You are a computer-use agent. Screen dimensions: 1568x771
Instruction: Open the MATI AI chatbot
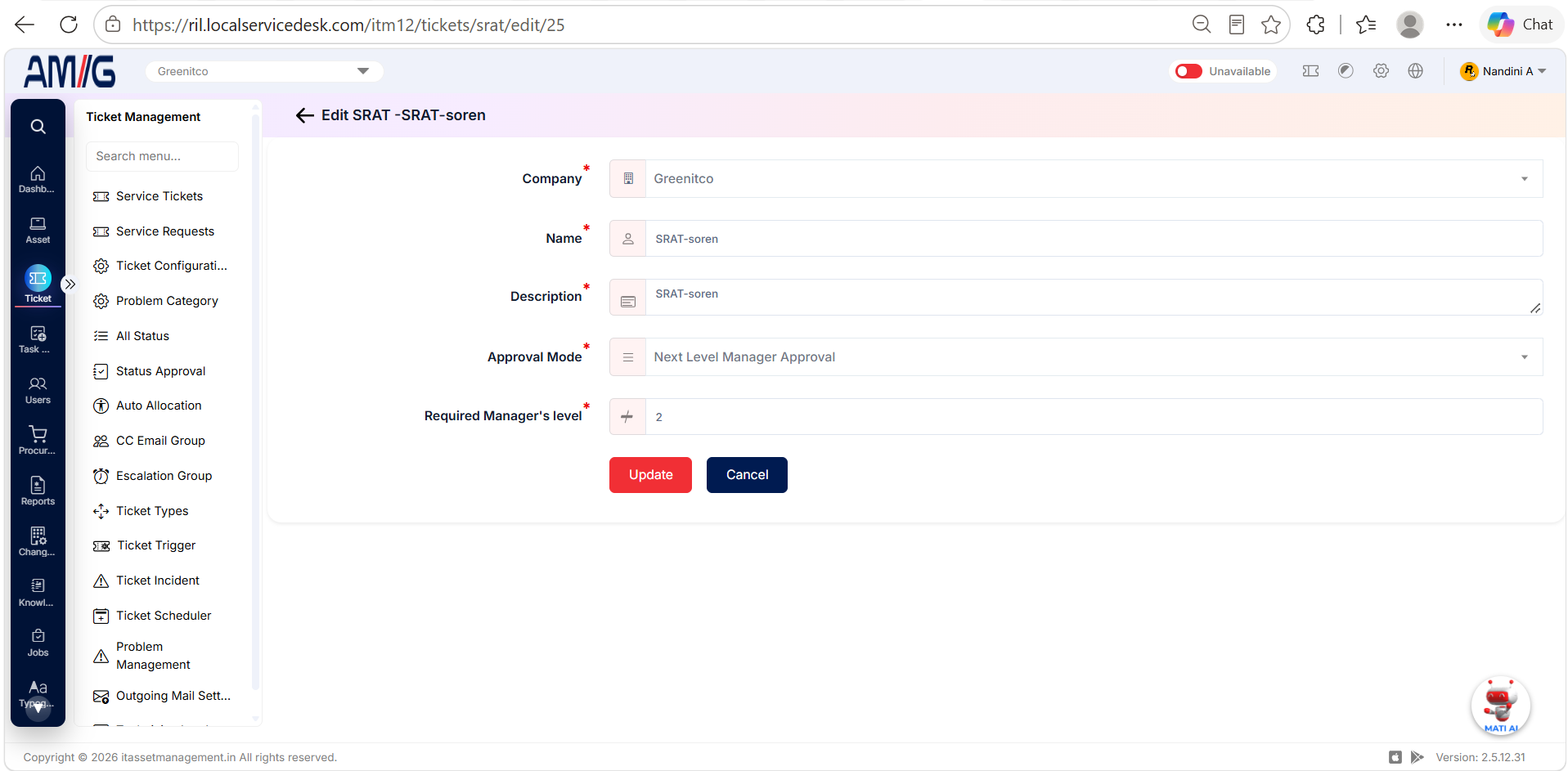1501,706
